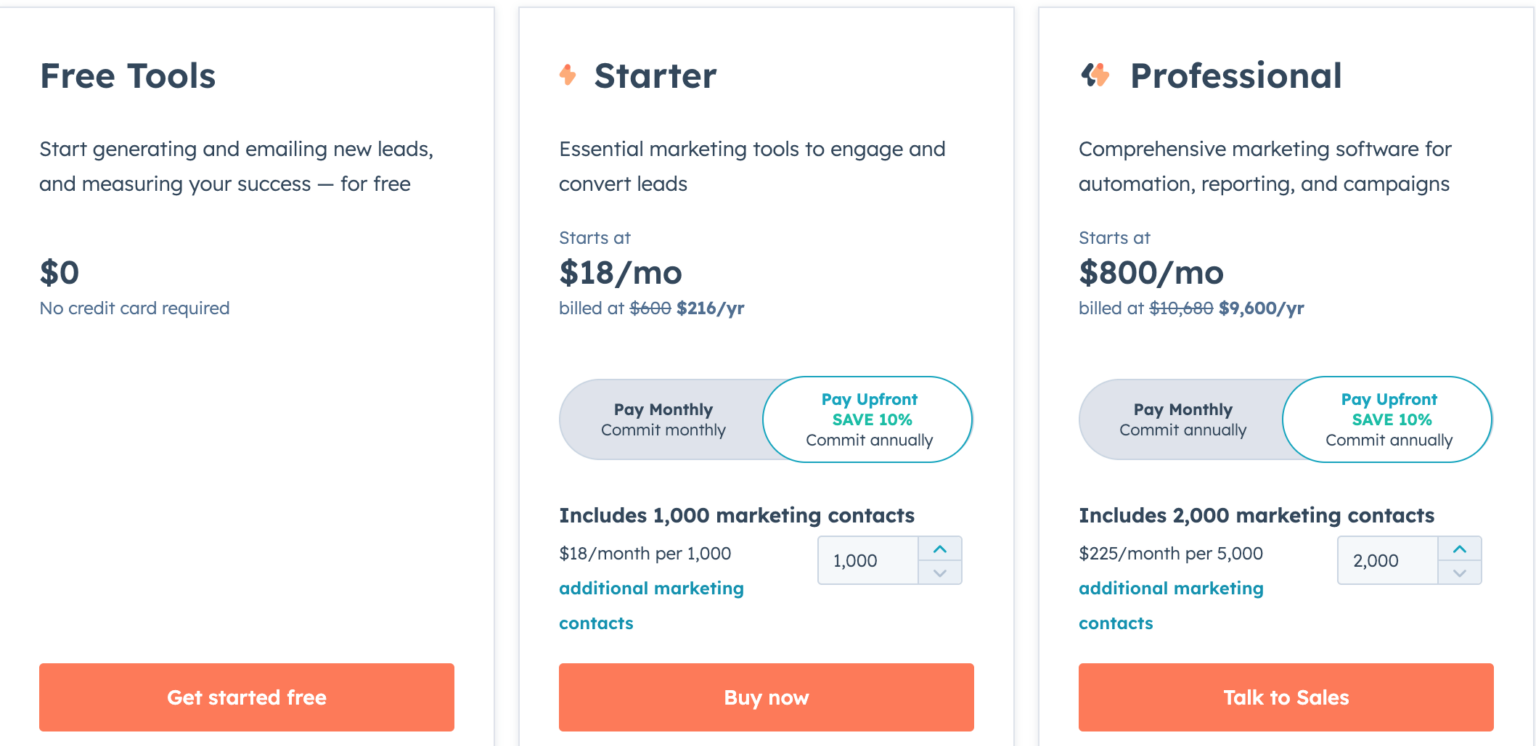Decrease Professional contacts with down arrow
1536x746 pixels.
pyautogui.click(x=1460, y=572)
